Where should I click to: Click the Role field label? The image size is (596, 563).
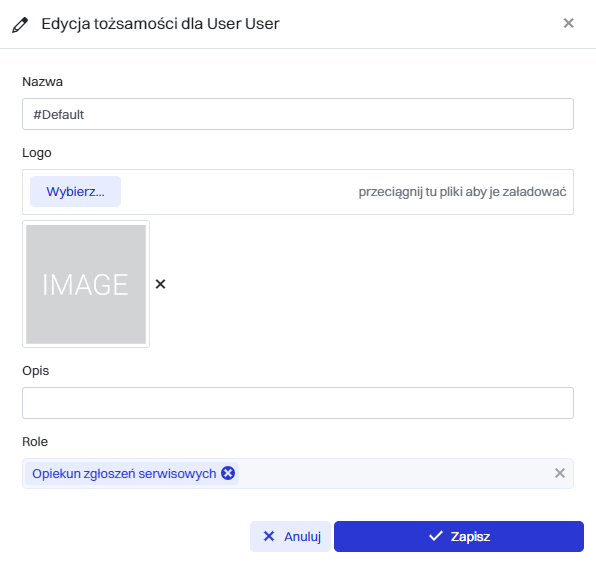click(x=35, y=442)
